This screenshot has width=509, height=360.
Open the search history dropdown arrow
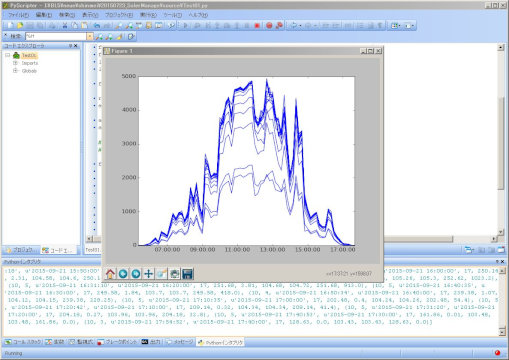click(90, 36)
